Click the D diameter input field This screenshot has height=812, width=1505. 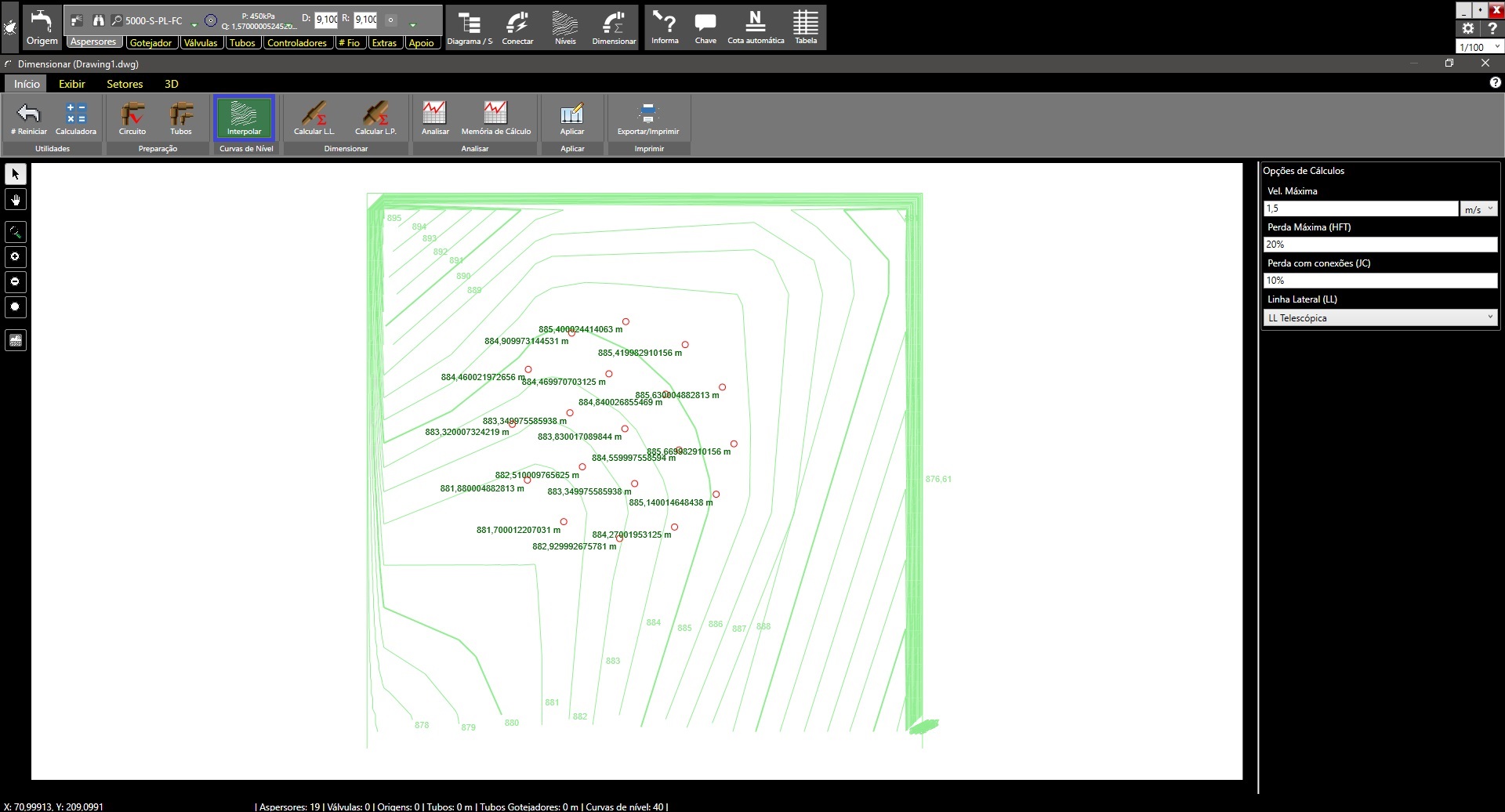tap(326, 20)
